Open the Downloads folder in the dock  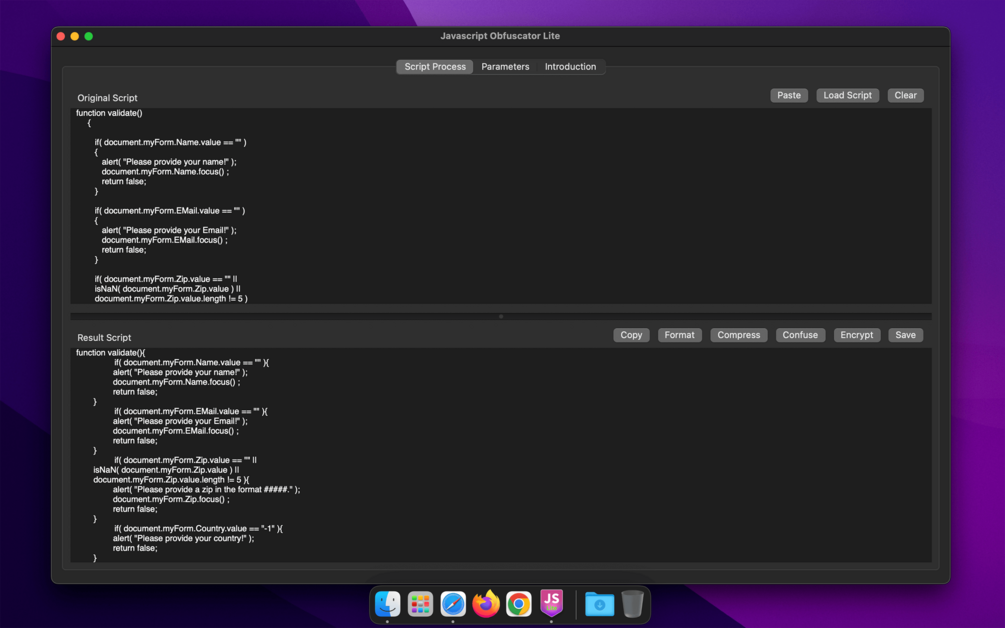[x=600, y=604]
